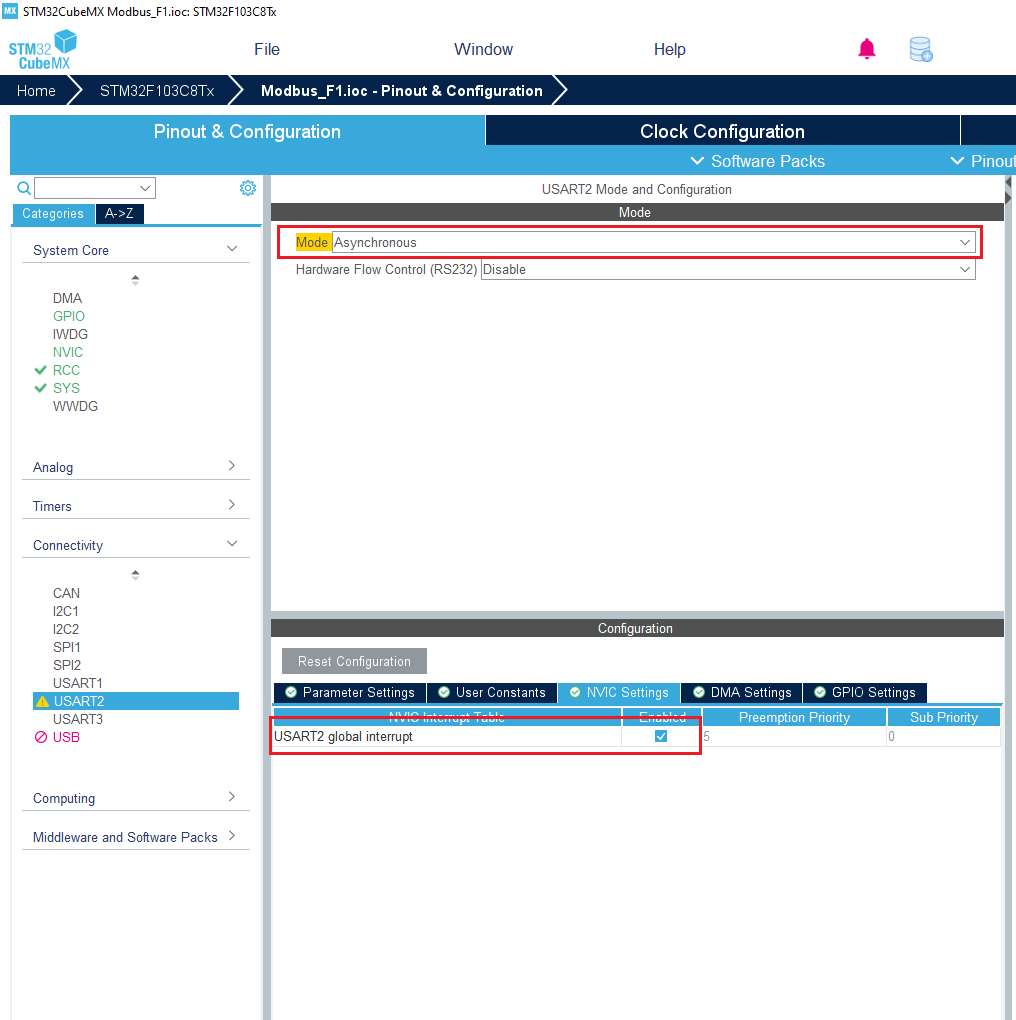Image resolution: width=1016 pixels, height=1020 pixels.
Task: Click the Reset Configuration button
Action: click(x=354, y=661)
